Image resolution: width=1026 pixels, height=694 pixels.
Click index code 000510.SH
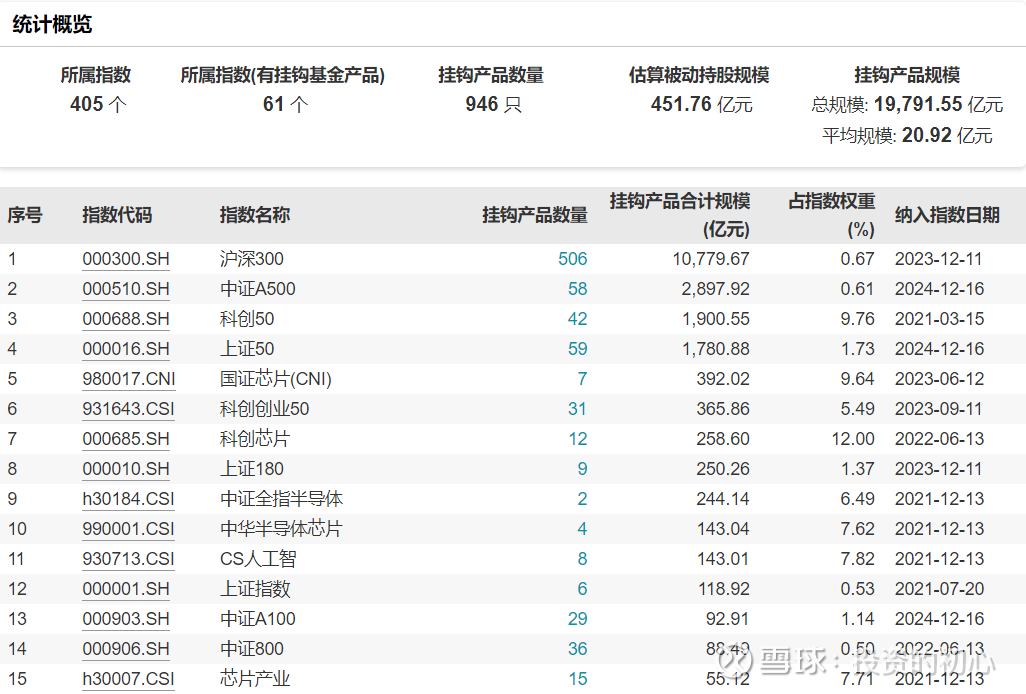pyautogui.click(x=126, y=289)
